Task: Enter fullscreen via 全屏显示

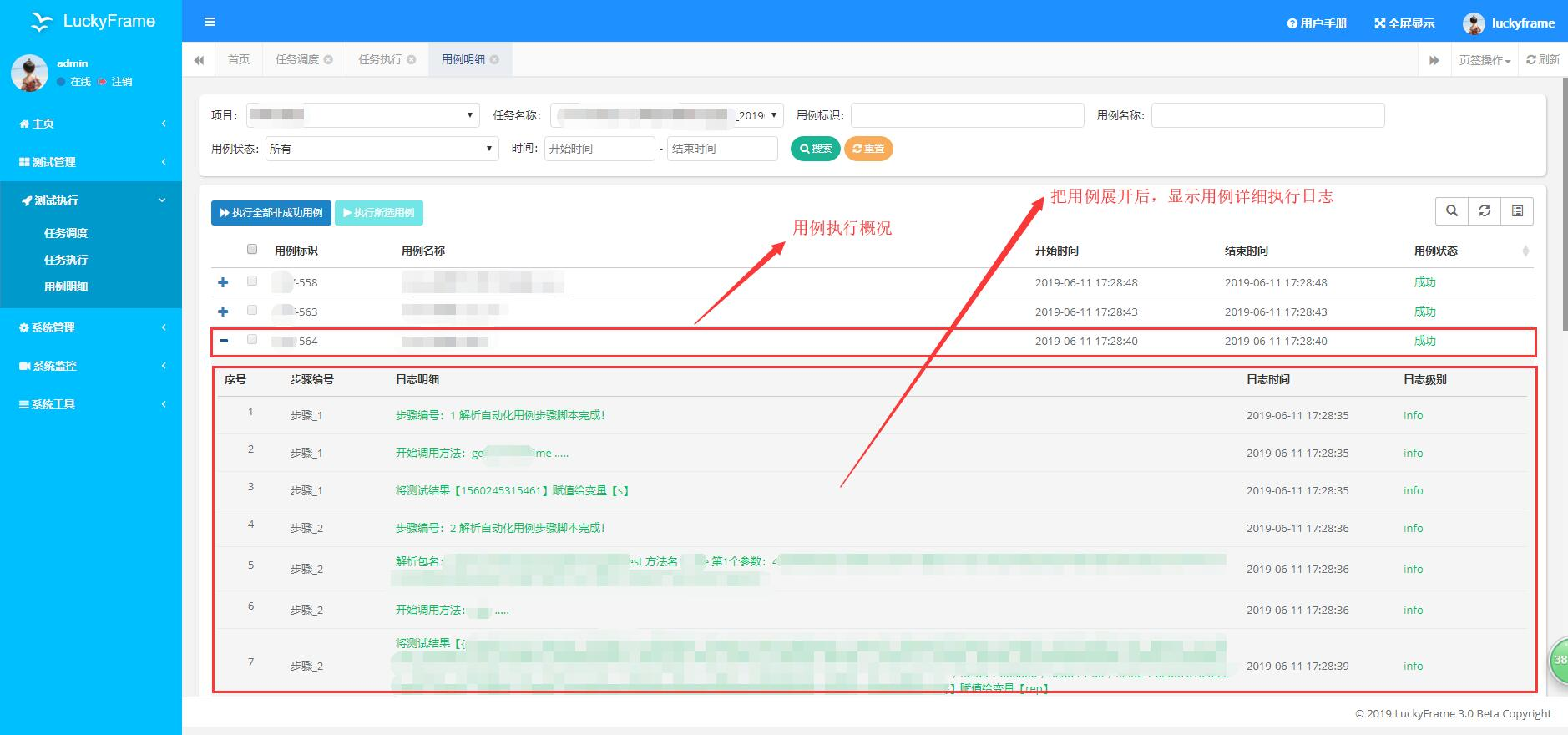Action: (1404, 23)
